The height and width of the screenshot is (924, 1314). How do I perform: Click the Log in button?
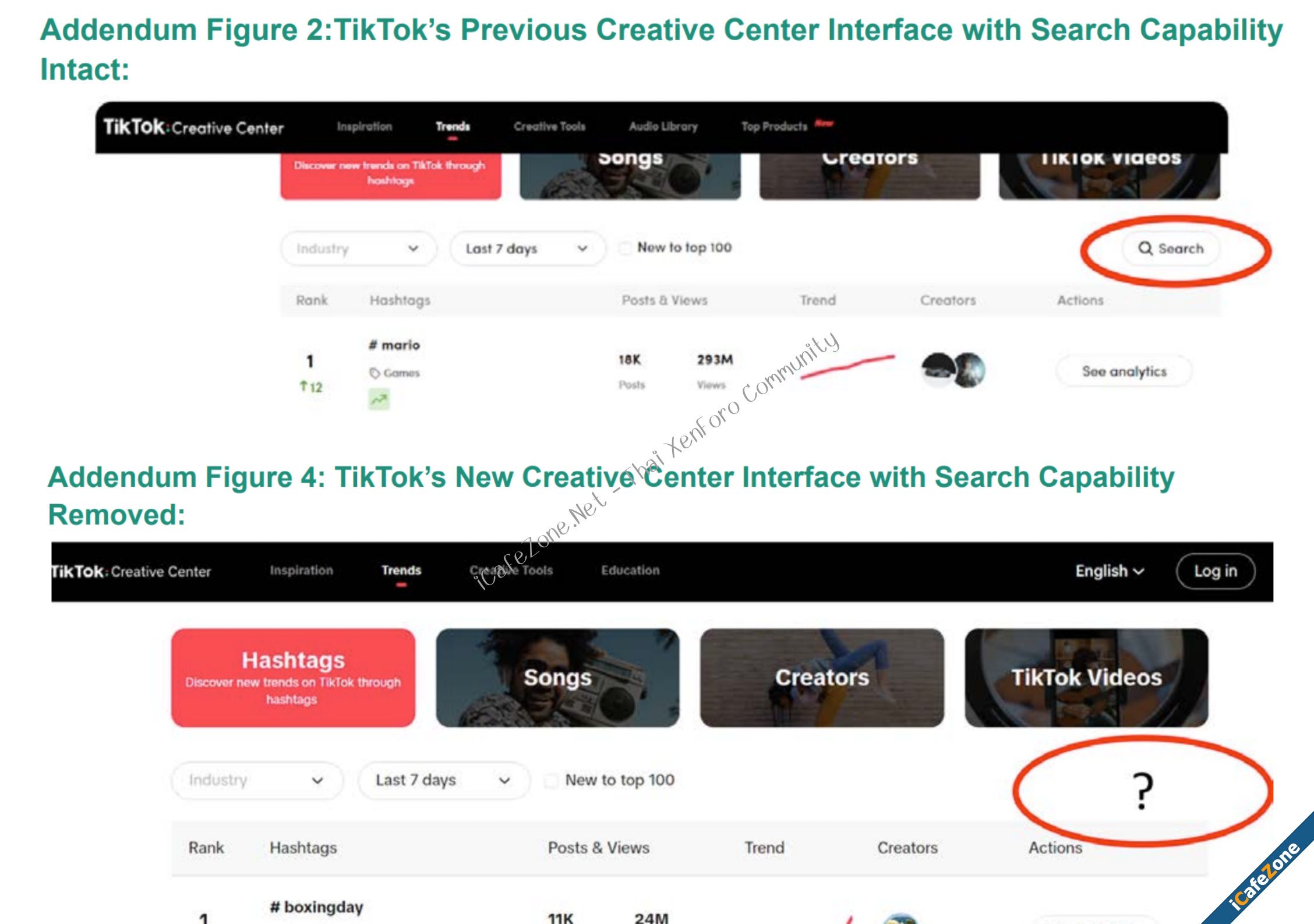click(1216, 571)
